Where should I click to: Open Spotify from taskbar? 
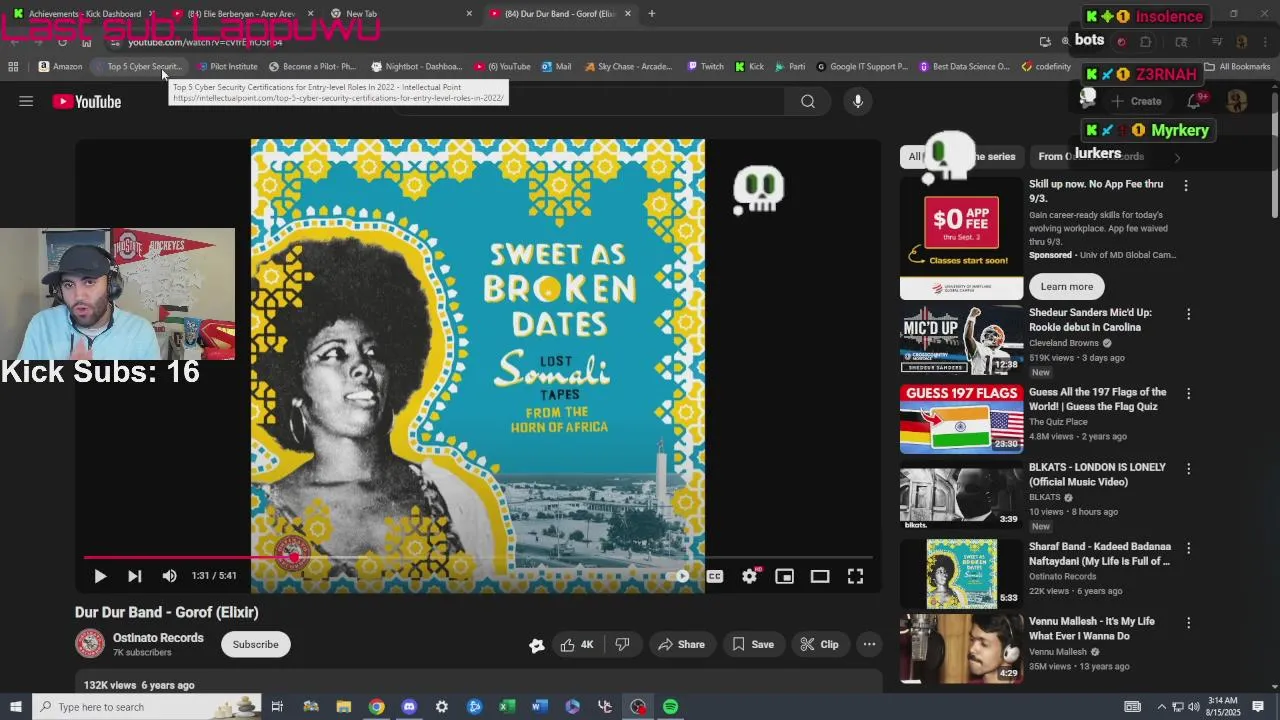tap(671, 707)
